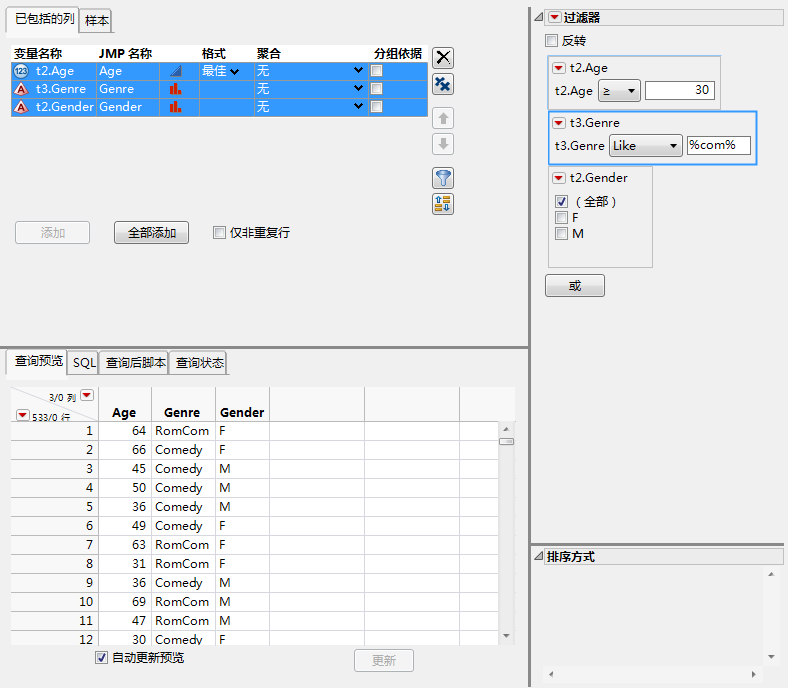Screen dimensions: 788x688
Task: Check the F gender checkbox
Action: pos(561,218)
